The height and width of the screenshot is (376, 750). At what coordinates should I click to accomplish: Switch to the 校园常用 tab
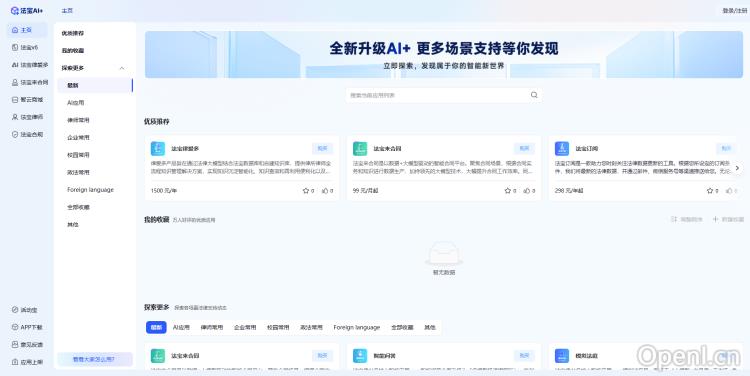coord(278,327)
